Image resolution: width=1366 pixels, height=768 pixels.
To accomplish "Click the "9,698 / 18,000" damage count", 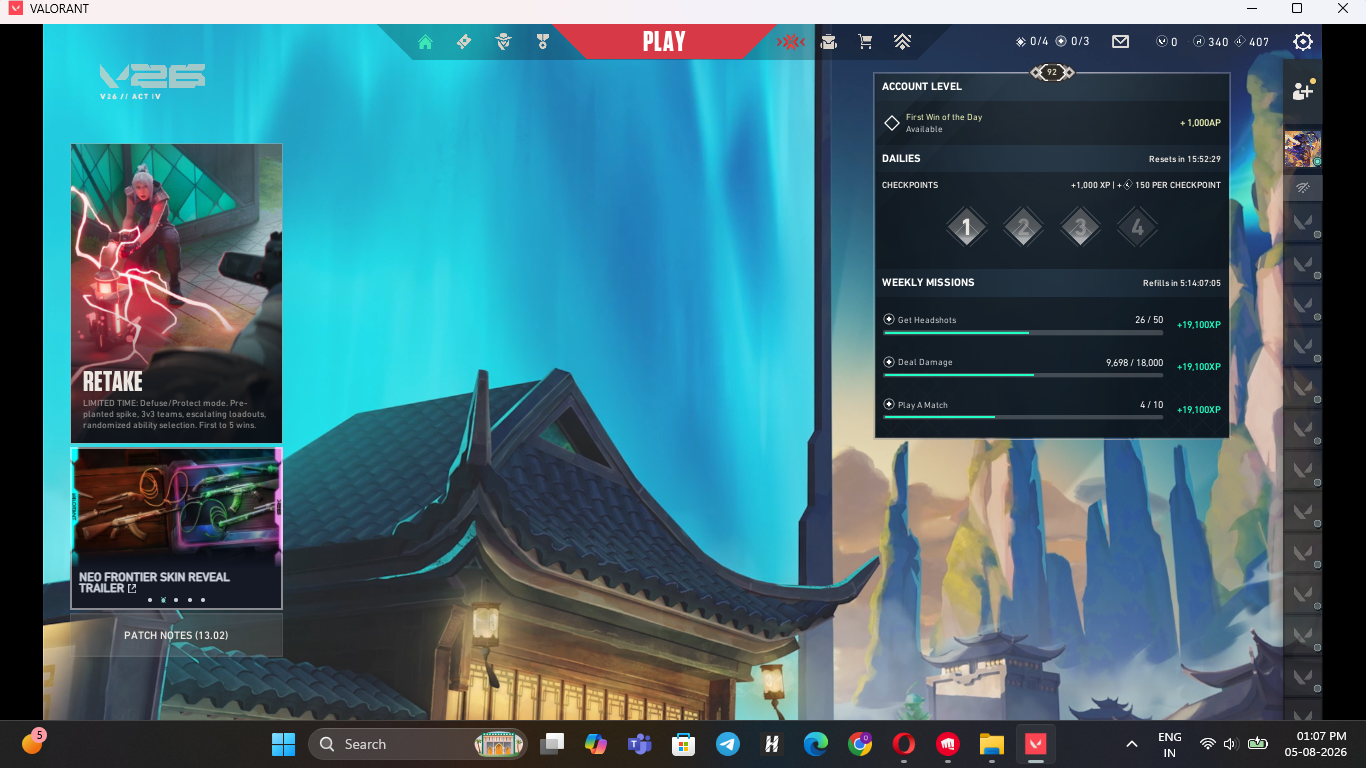I will [1134, 362].
